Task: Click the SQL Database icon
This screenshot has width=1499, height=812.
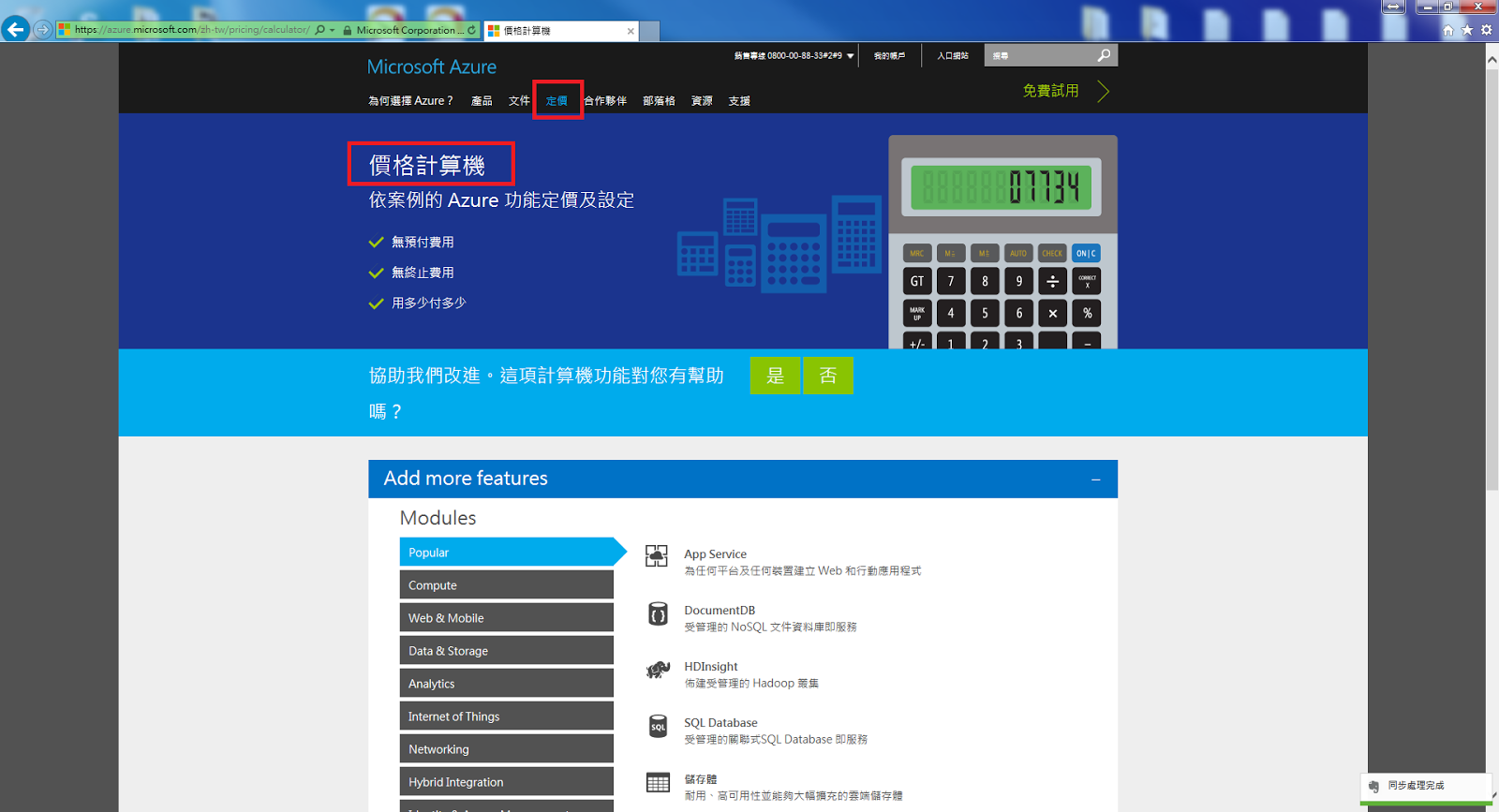Action: coord(658,726)
